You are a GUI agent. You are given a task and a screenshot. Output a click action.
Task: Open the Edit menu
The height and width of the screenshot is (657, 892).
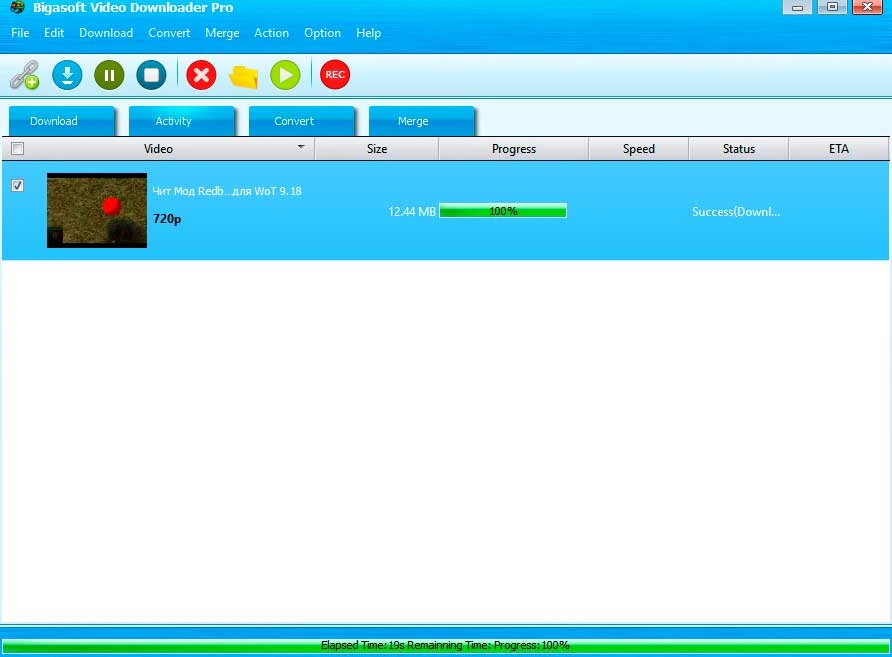54,33
